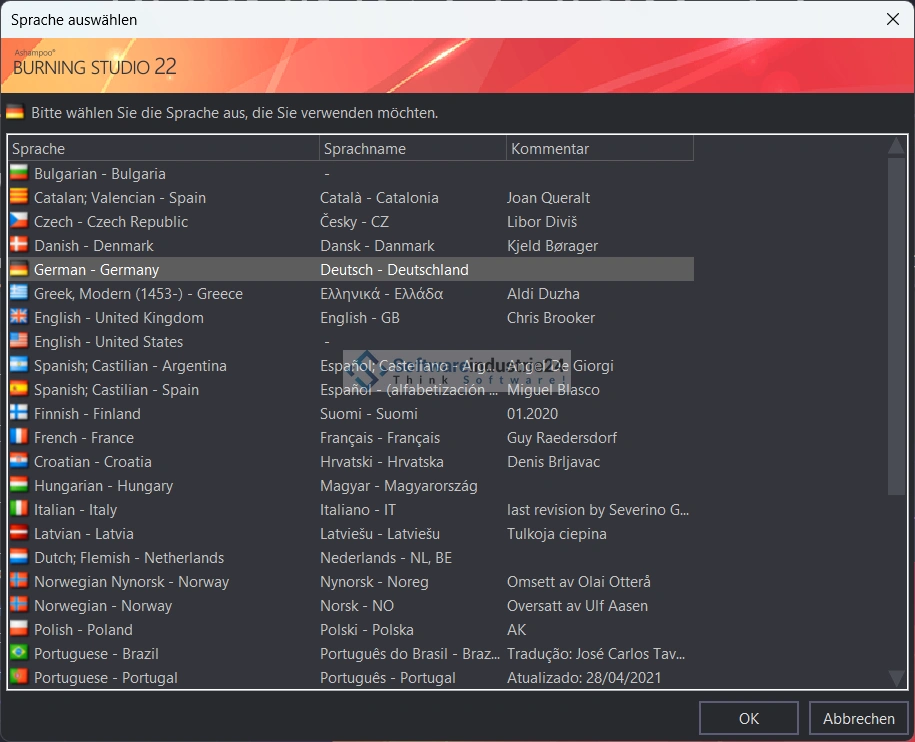Choose French - France from the list
This screenshot has height=742, width=915.
coord(84,438)
